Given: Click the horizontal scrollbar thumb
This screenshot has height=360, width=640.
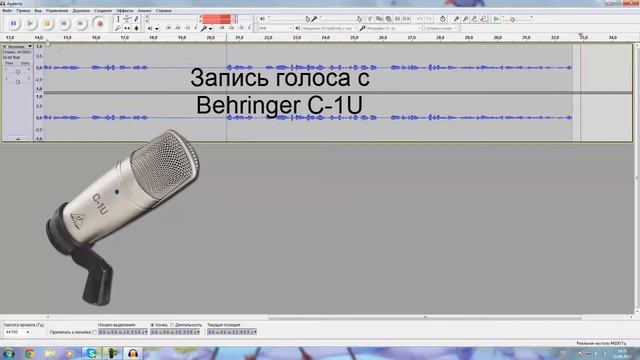Looking at the screenshot, I should coord(425,317).
